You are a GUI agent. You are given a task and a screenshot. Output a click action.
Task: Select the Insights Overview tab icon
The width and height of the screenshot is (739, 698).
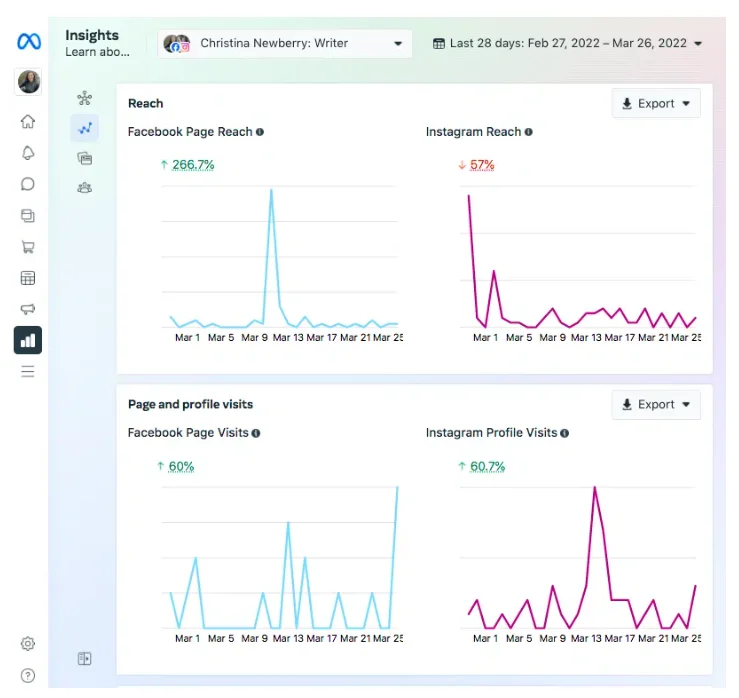pos(85,98)
